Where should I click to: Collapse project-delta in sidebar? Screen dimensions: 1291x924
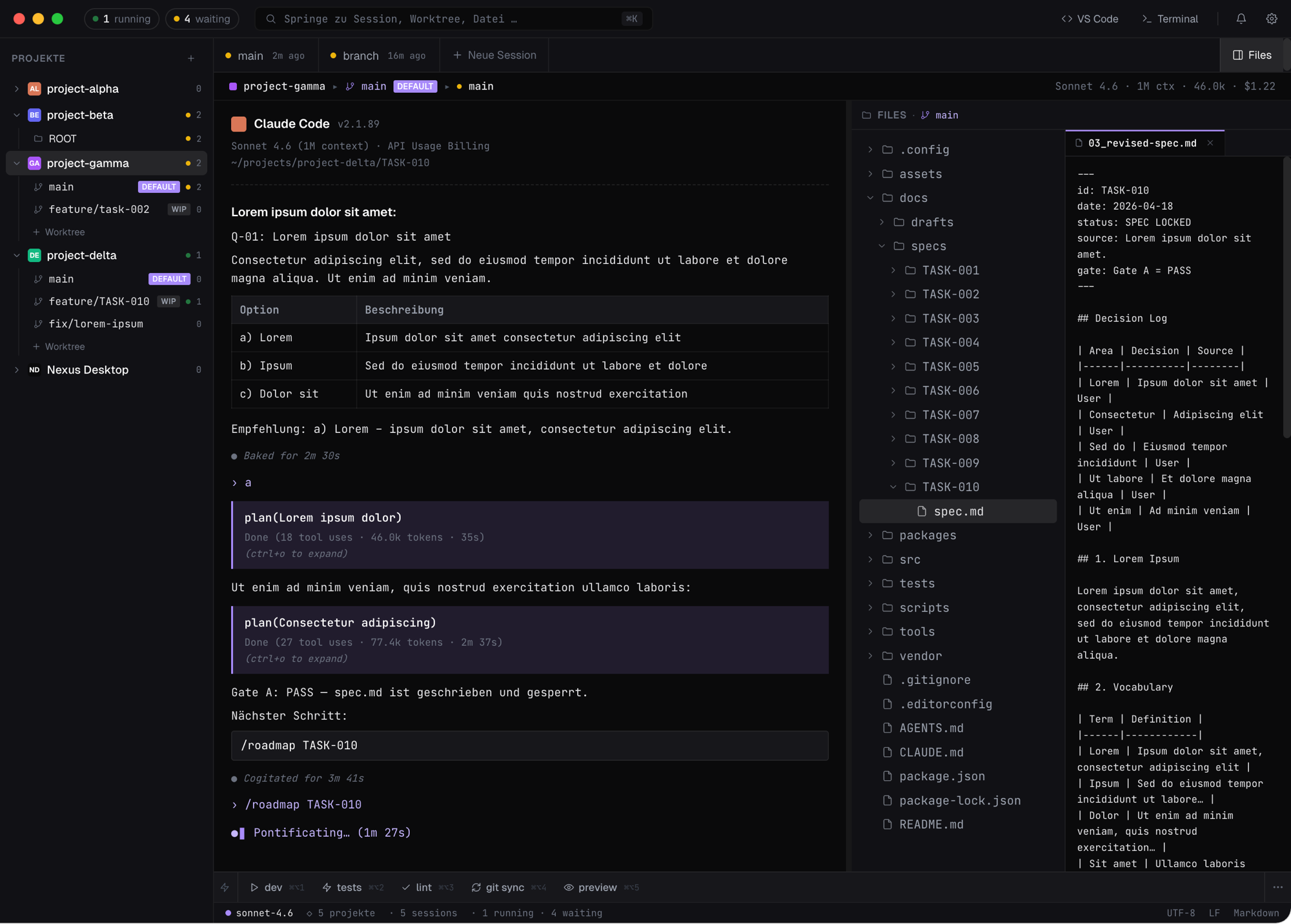[17, 256]
